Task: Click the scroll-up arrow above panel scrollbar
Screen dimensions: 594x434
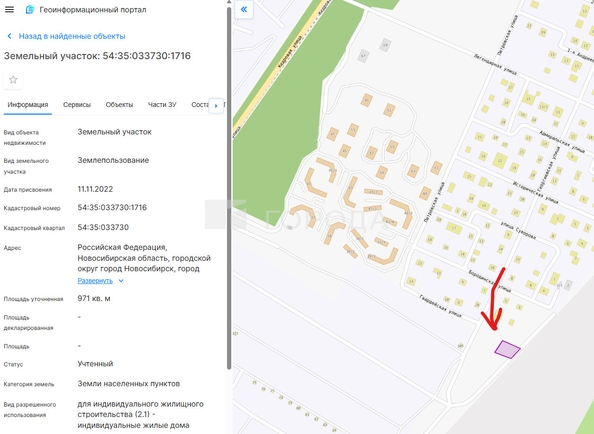Action: (229, 2)
